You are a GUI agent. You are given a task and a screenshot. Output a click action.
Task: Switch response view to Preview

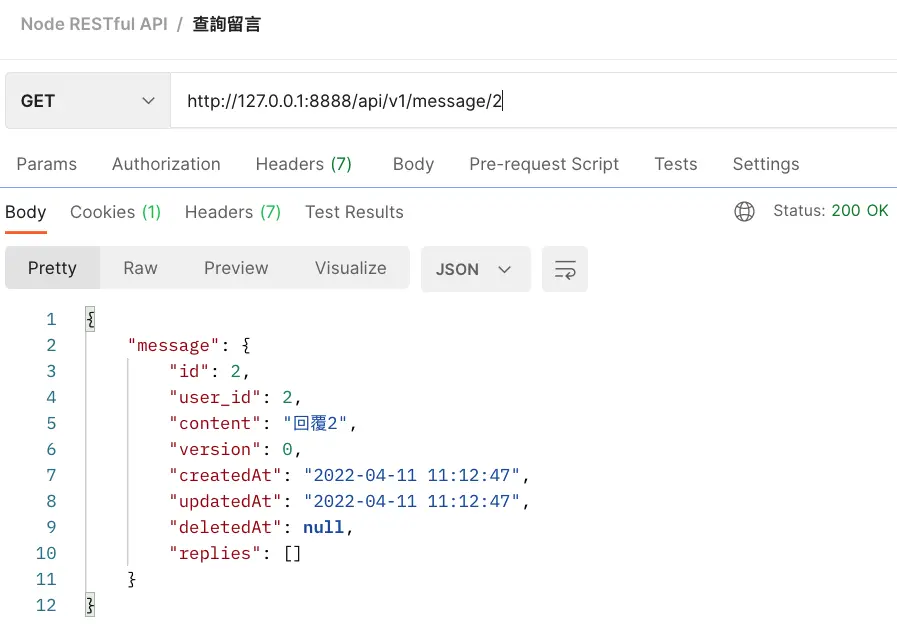pos(236,268)
